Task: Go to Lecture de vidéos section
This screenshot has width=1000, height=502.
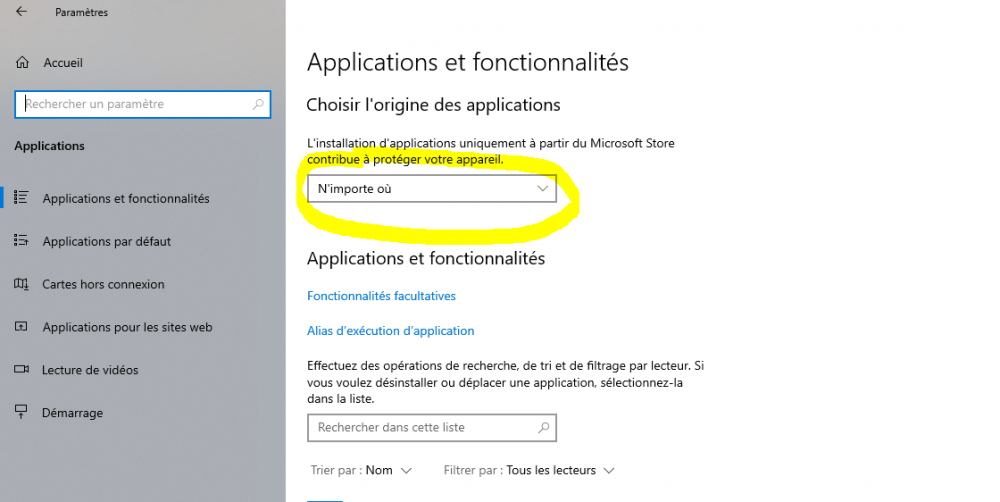Action: click(x=90, y=370)
